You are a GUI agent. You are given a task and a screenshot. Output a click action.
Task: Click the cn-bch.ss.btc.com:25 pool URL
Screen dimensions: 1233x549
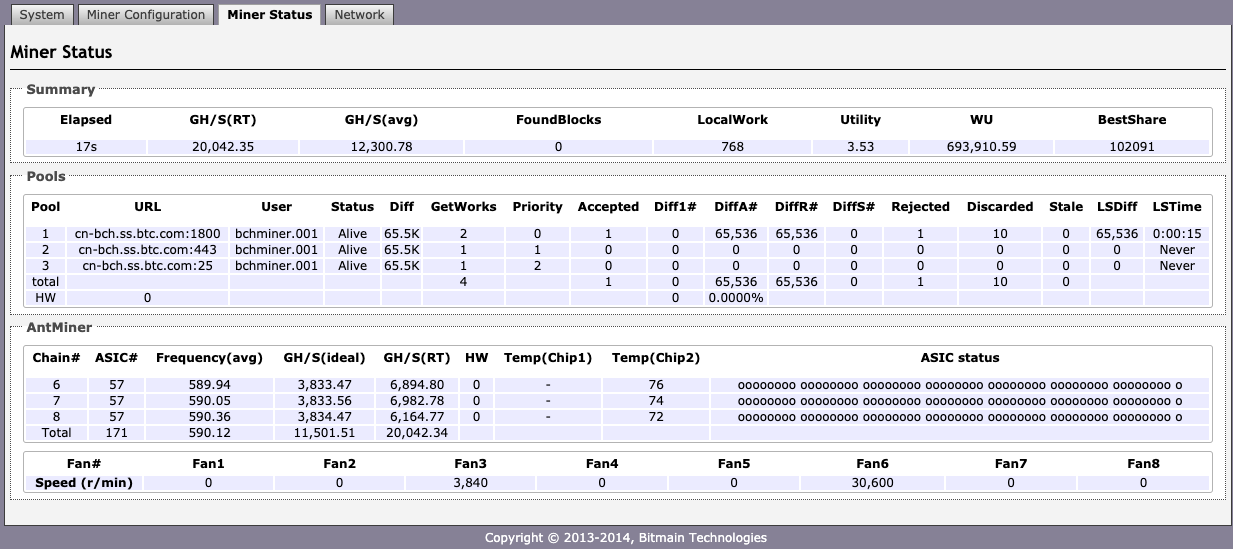[147, 266]
